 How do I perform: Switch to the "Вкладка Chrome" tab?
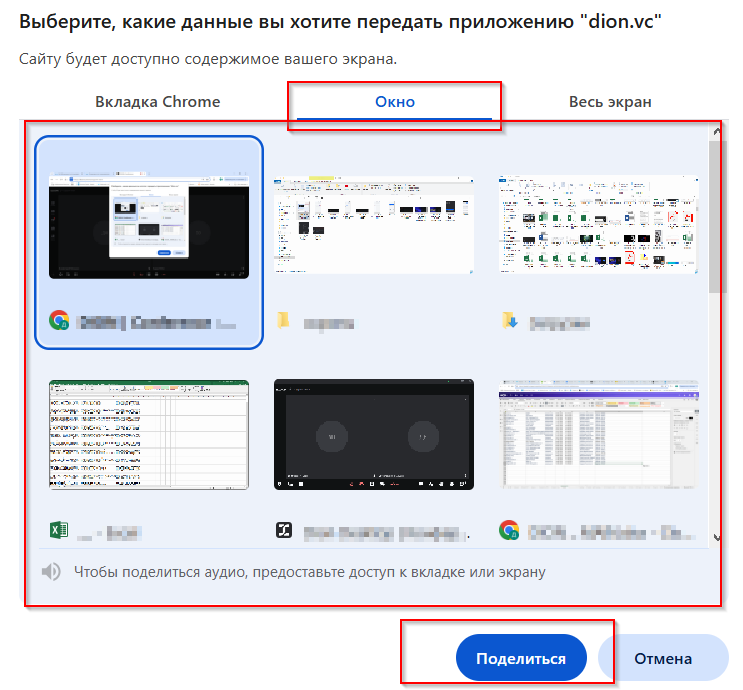click(157, 102)
